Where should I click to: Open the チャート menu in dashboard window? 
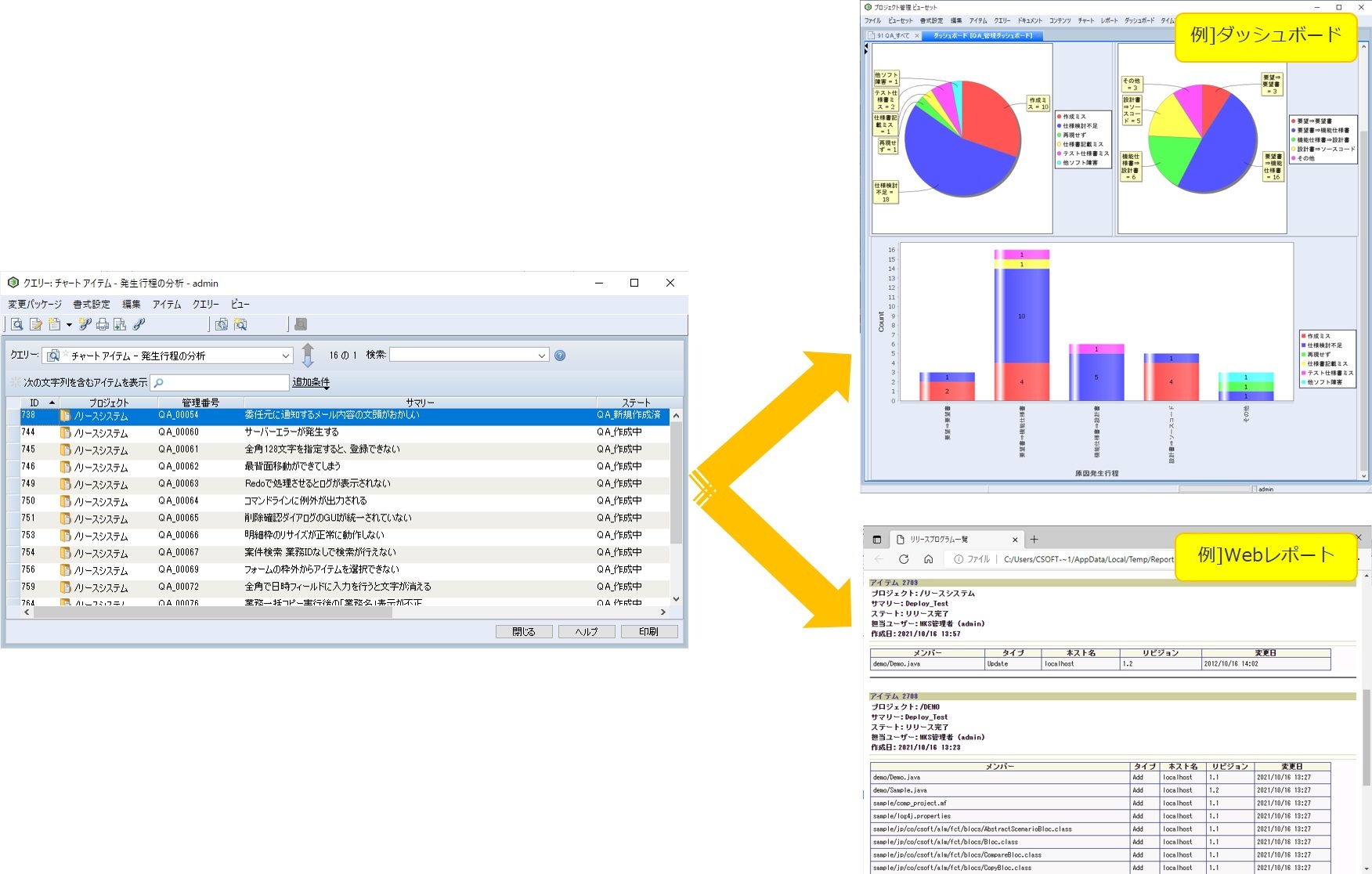(1085, 20)
